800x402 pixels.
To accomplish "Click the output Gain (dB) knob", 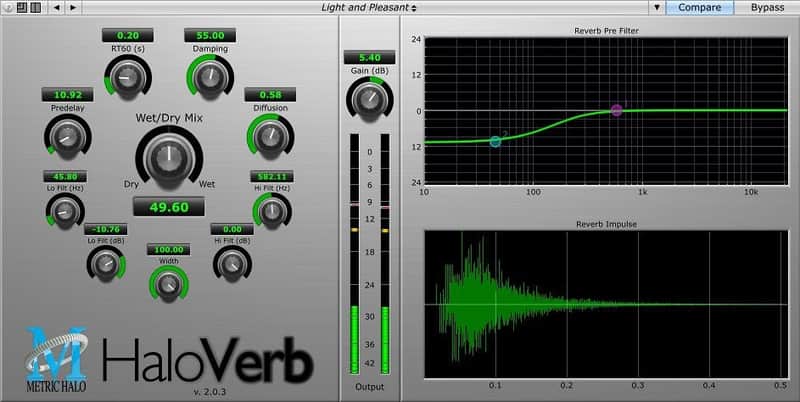I will click(x=369, y=98).
